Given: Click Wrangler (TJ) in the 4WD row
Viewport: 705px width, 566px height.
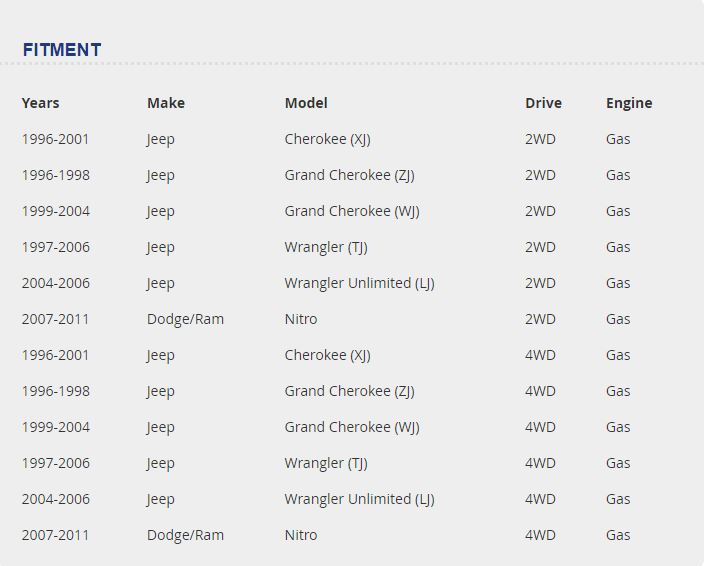Looking at the screenshot, I should pyautogui.click(x=326, y=463).
